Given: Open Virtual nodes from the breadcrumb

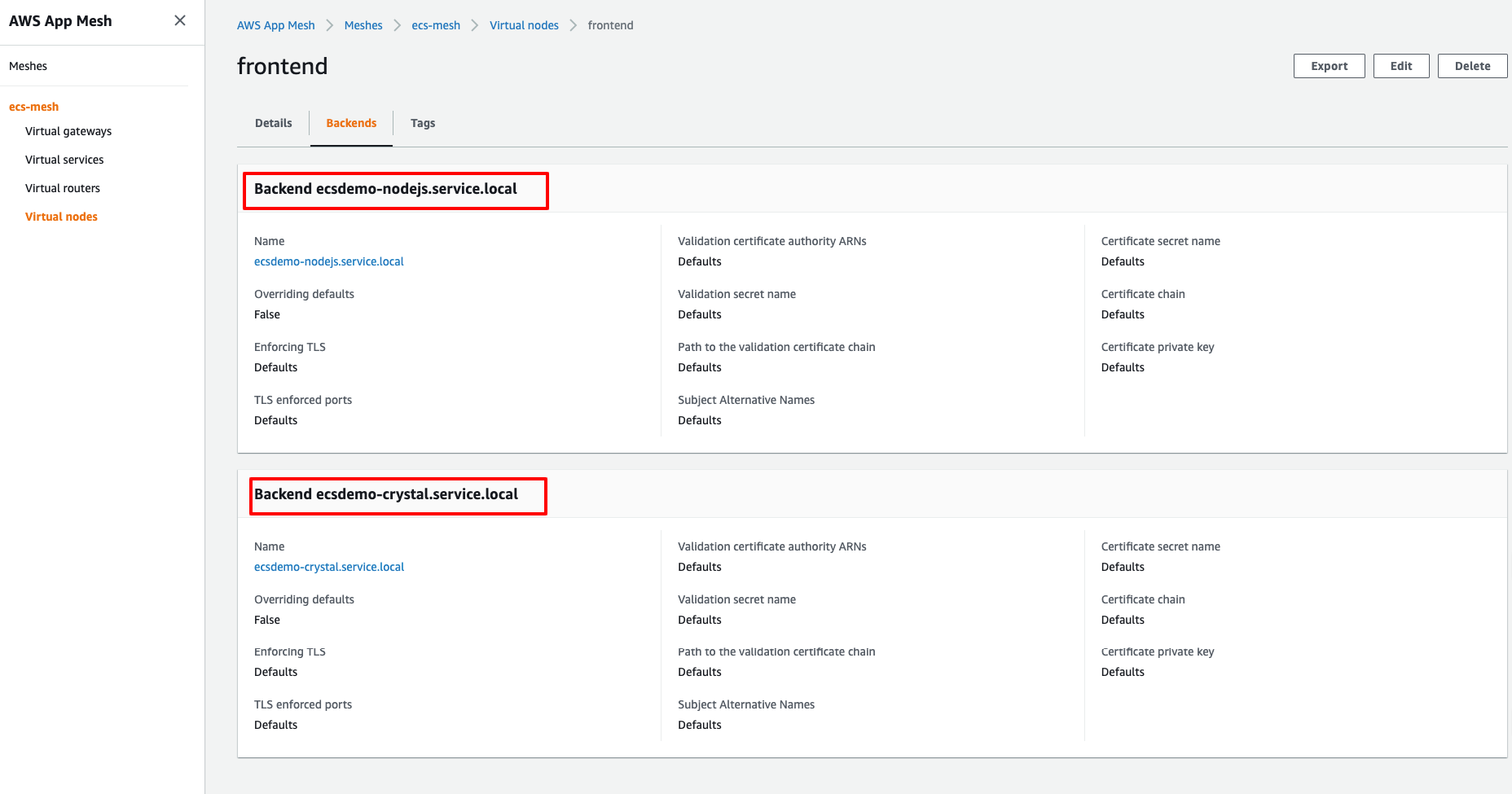Looking at the screenshot, I should click(524, 25).
